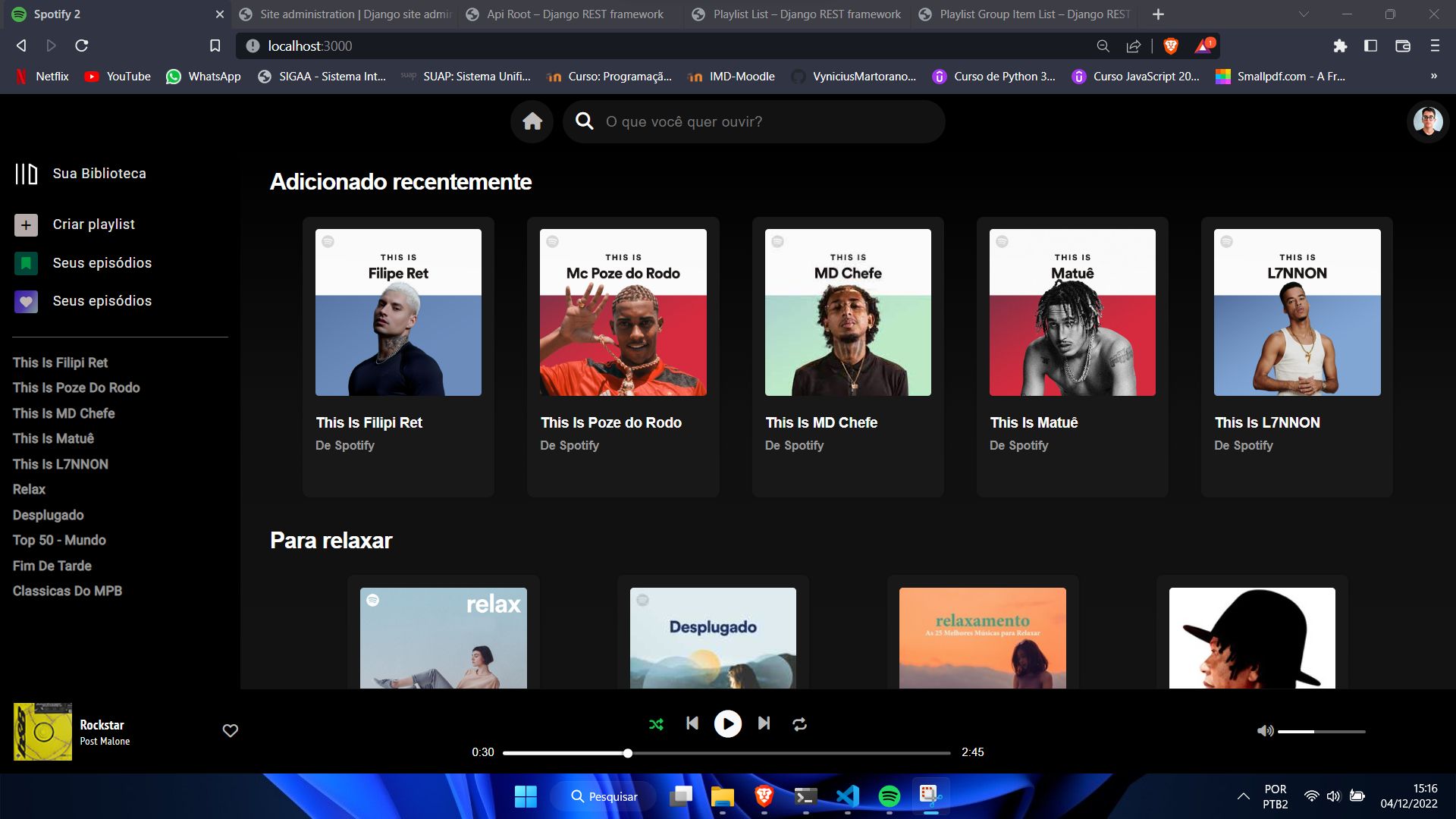This screenshot has height=819, width=1456.
Task: Open the browser hamburger menu
Action: click(x=1435, y=46)
